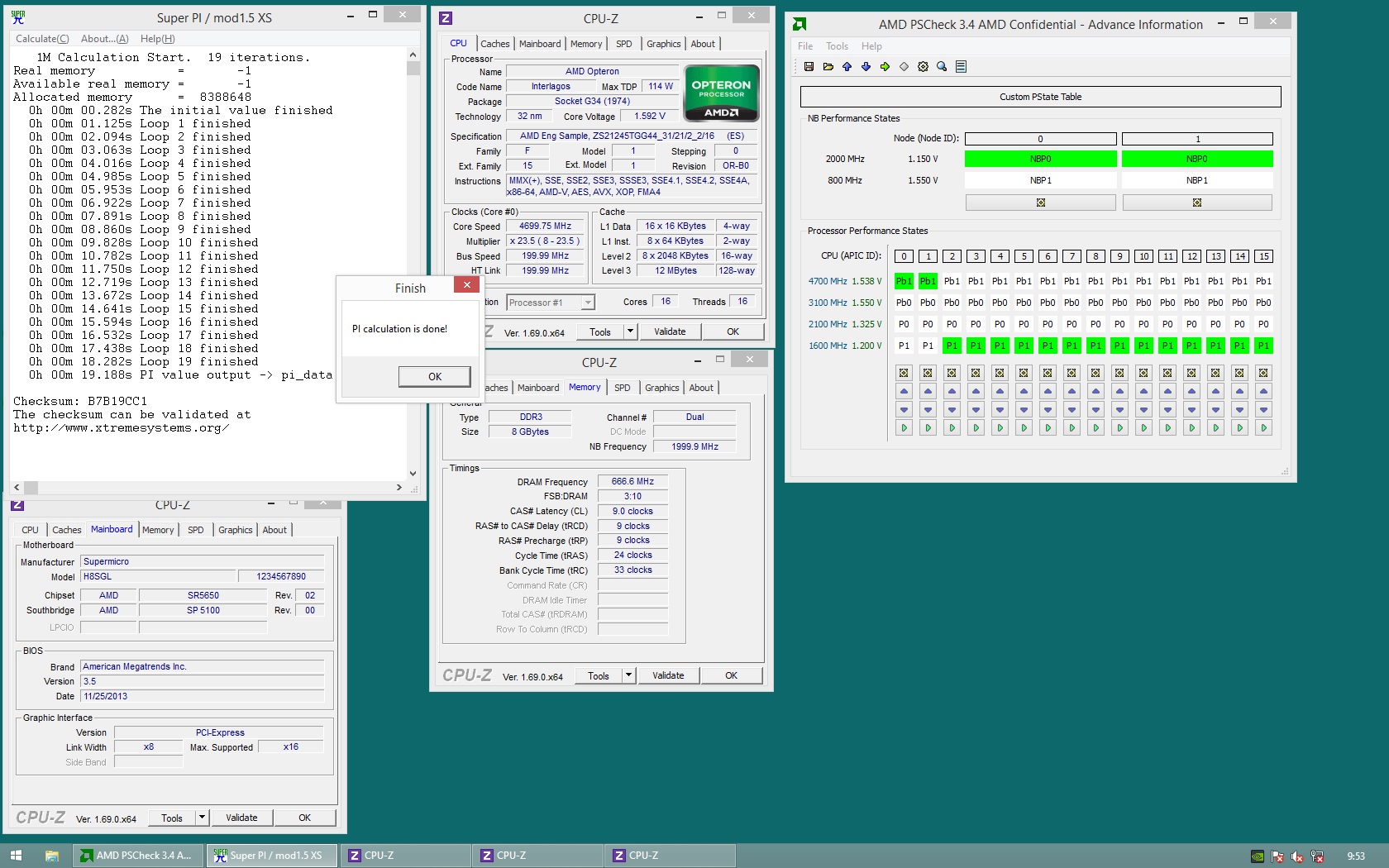Image resolution: width=1389 pixels, height=868 pixels.
Task: Click the AMD logo in PSCheck title bar
Action: [800, 25]
